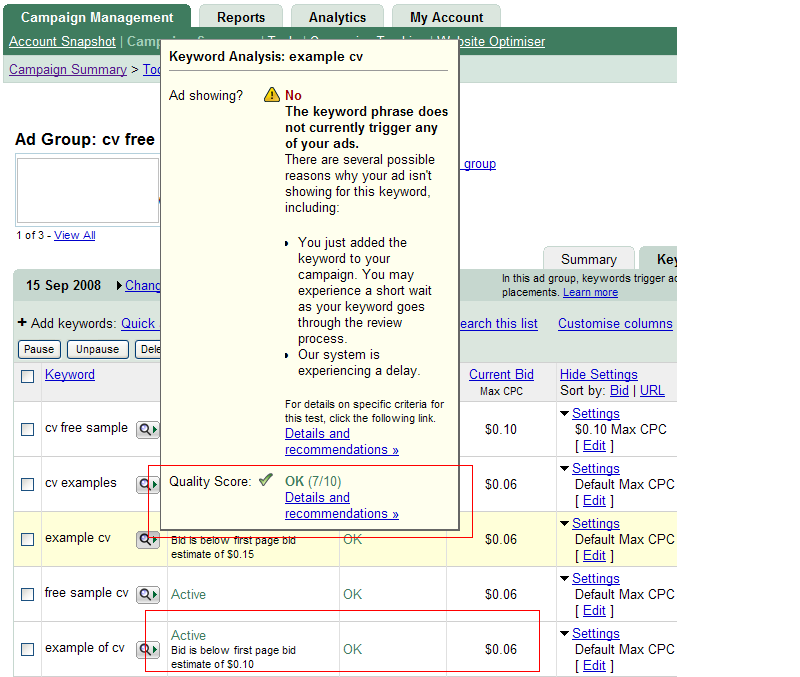Check the 'example cv' row checkbox
Viewport: 800px width, 677px height.
click(x=28, y=539)
